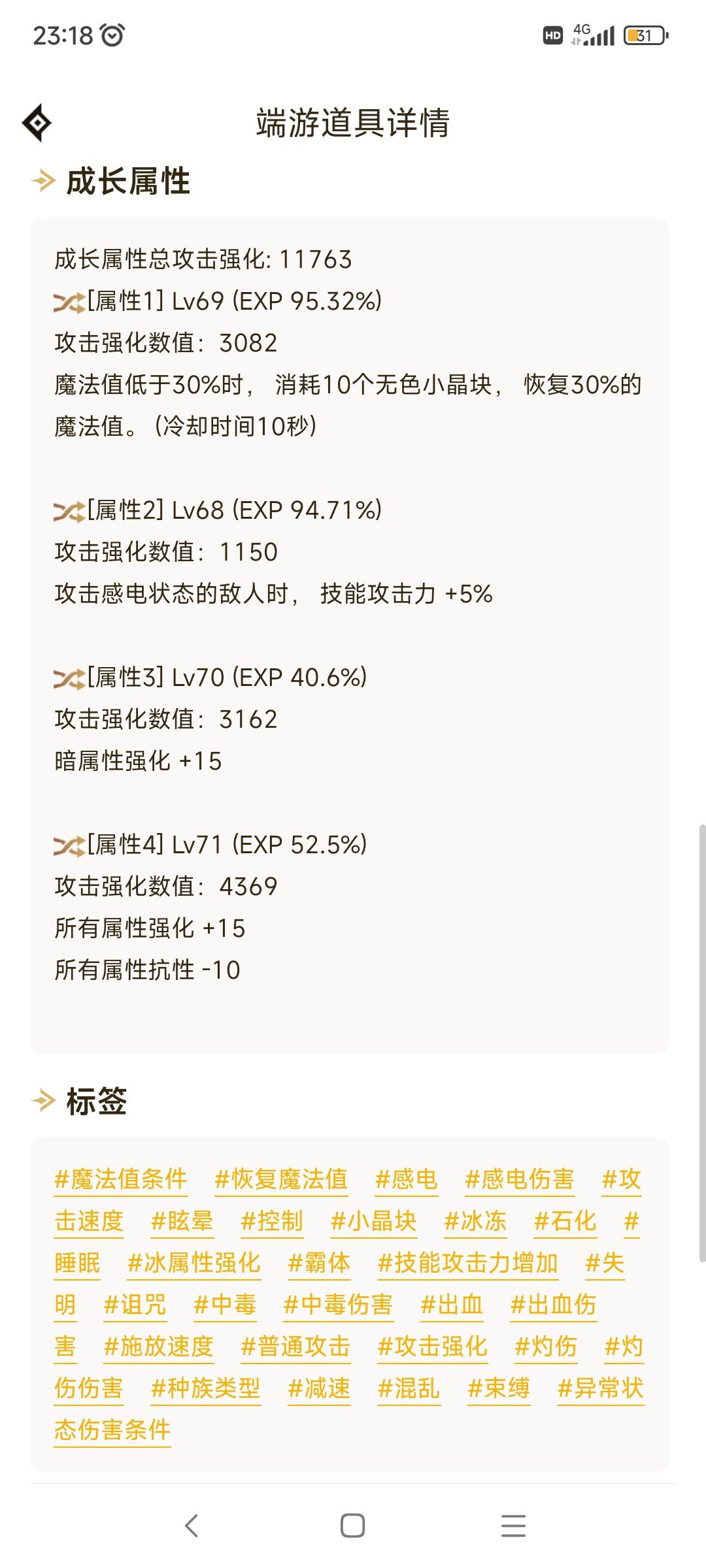Tap shuffle icon beside 属性1 Lv69

point(69,302)
